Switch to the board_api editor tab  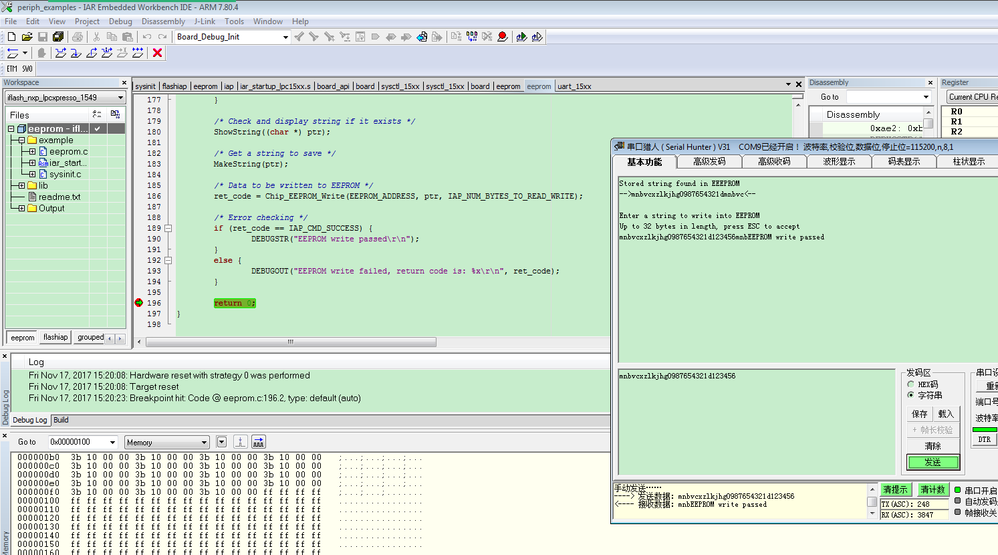[x=333, y=86]
